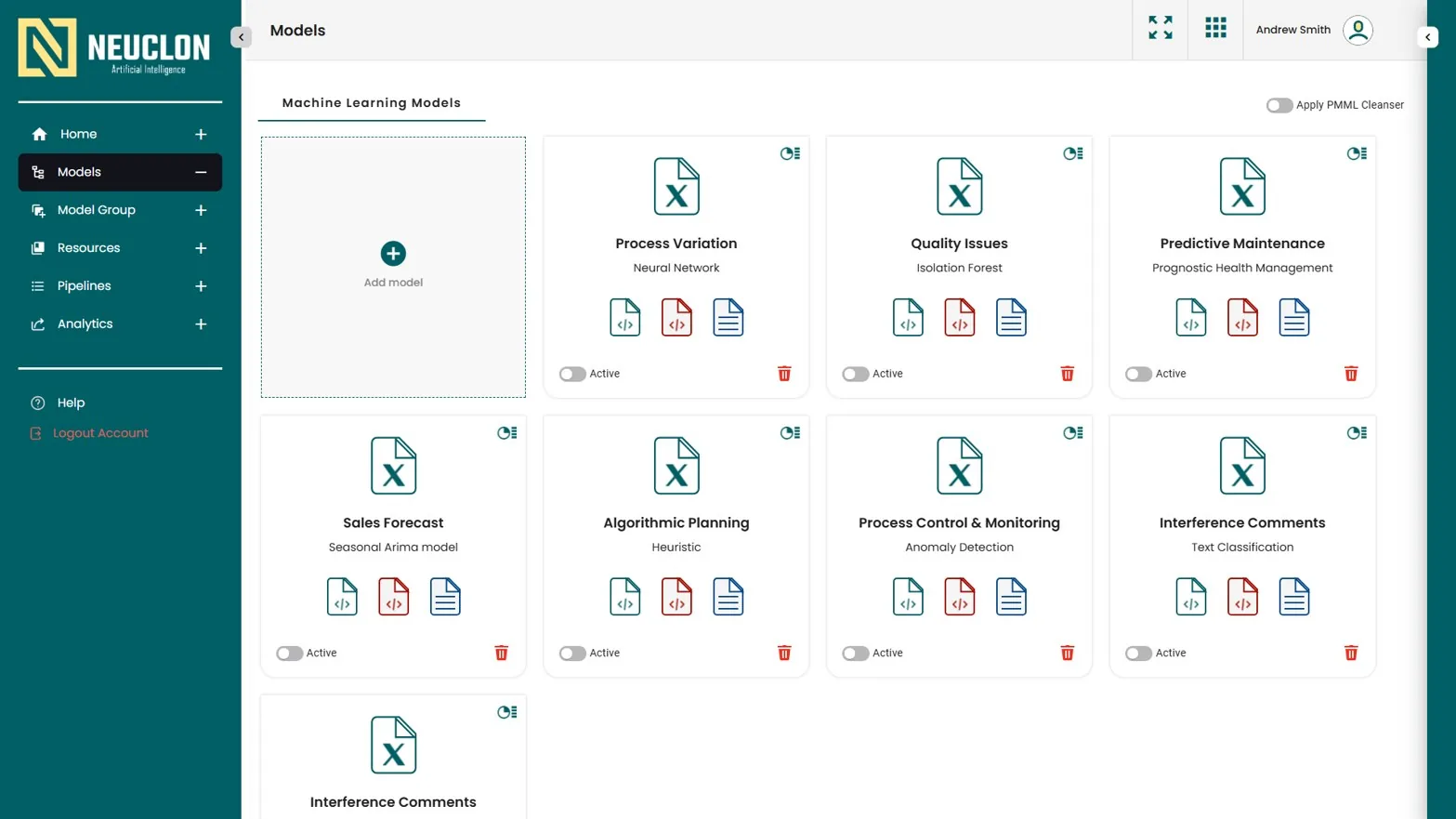Open stats icon on Quality Issues card

[x=1073, y=153]
